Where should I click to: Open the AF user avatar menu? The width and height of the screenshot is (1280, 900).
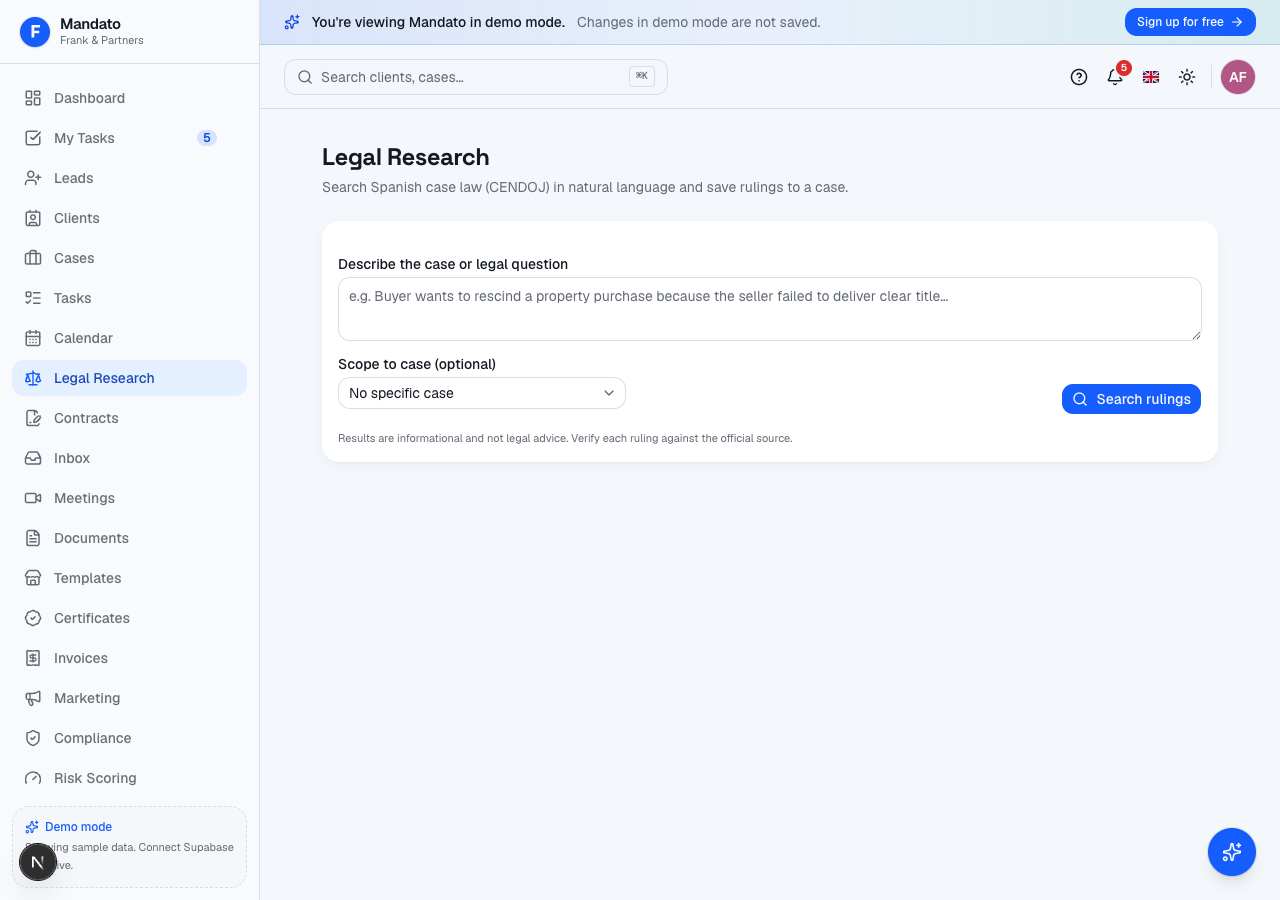tap(1238, 77)
